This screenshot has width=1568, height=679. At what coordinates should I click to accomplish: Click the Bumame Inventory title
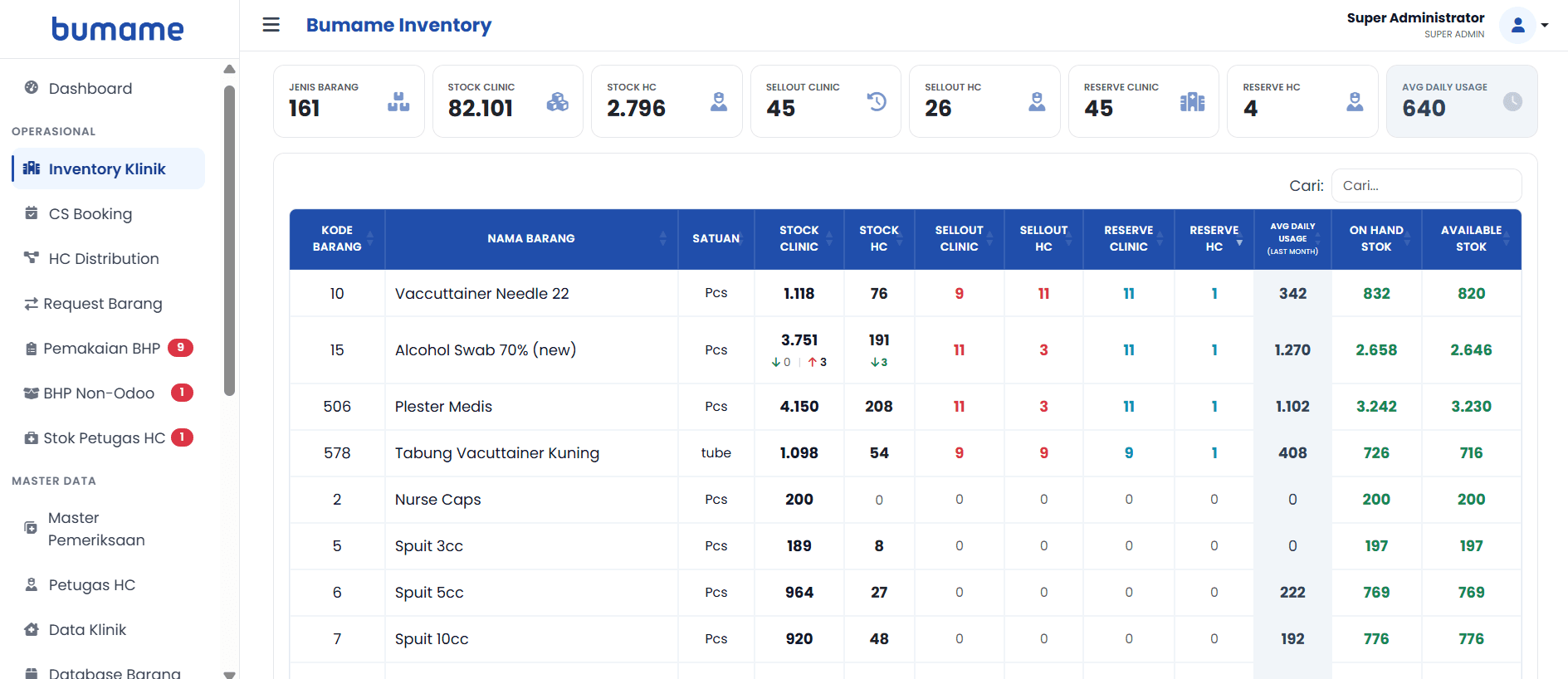[x=398, y=25]
